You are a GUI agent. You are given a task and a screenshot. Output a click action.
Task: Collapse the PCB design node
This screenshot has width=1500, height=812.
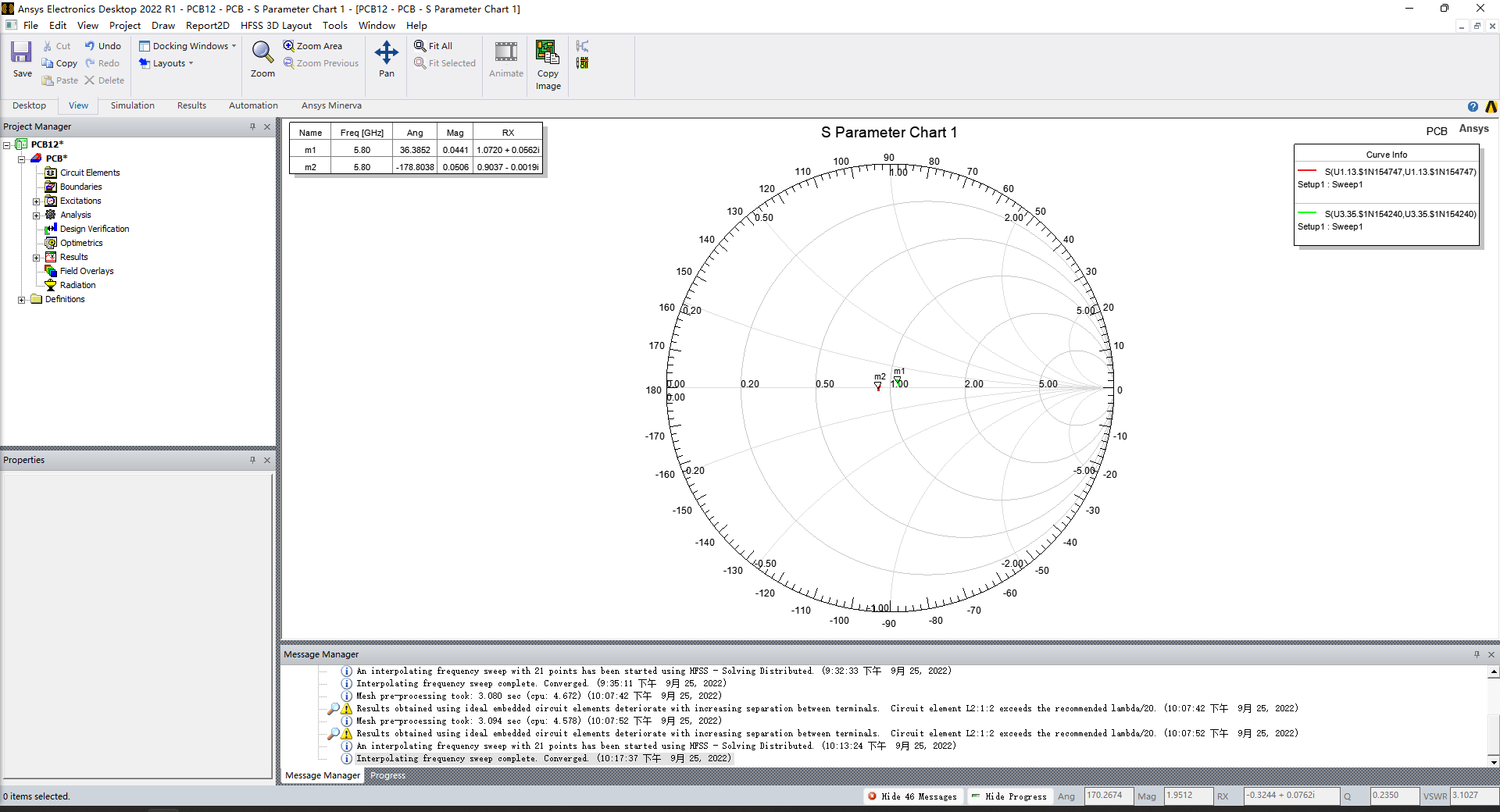(22, 158)
